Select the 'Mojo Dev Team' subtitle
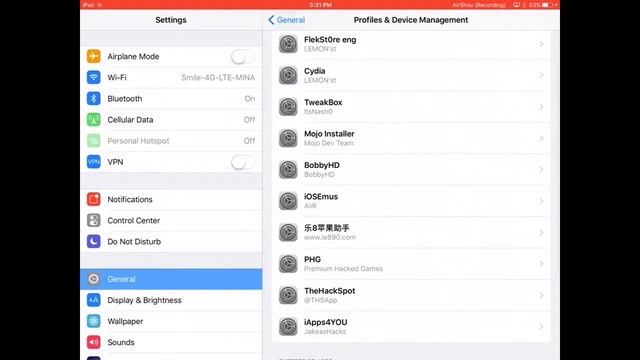The width and height of the screenshot is (640, 360). pyautogui.click(x=329, y=143)
